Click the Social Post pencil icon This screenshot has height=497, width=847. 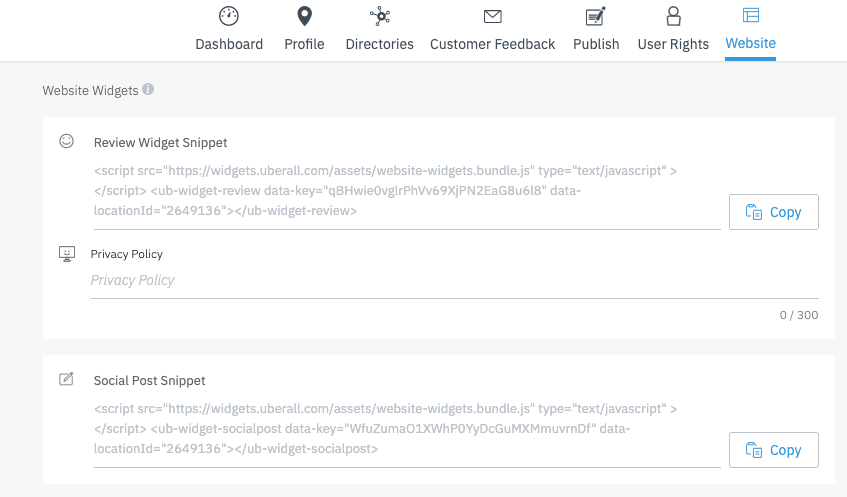coord(66,379)
